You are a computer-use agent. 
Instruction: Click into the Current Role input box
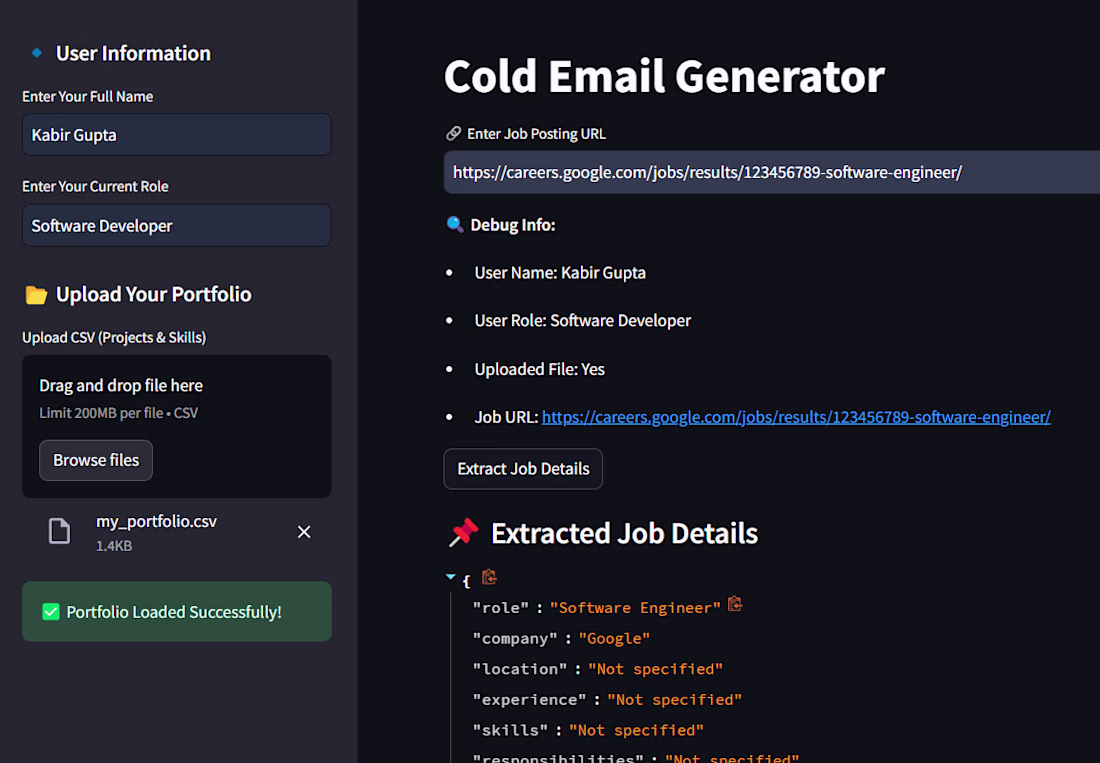(x=176, y=226)
